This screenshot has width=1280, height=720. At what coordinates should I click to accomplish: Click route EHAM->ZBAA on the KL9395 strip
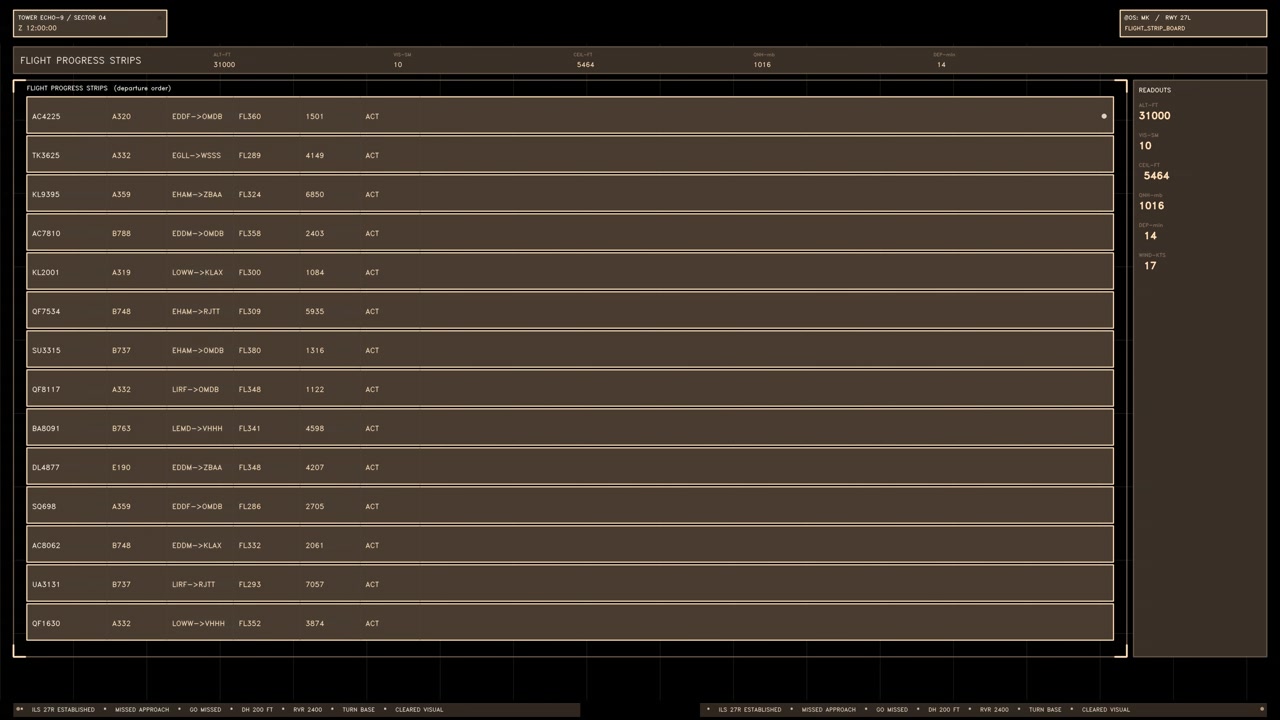[x=197, y=195]
